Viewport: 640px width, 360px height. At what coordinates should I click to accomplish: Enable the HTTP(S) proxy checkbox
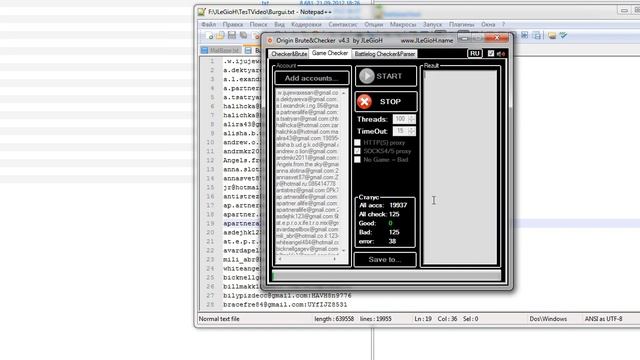coord(358,142)
